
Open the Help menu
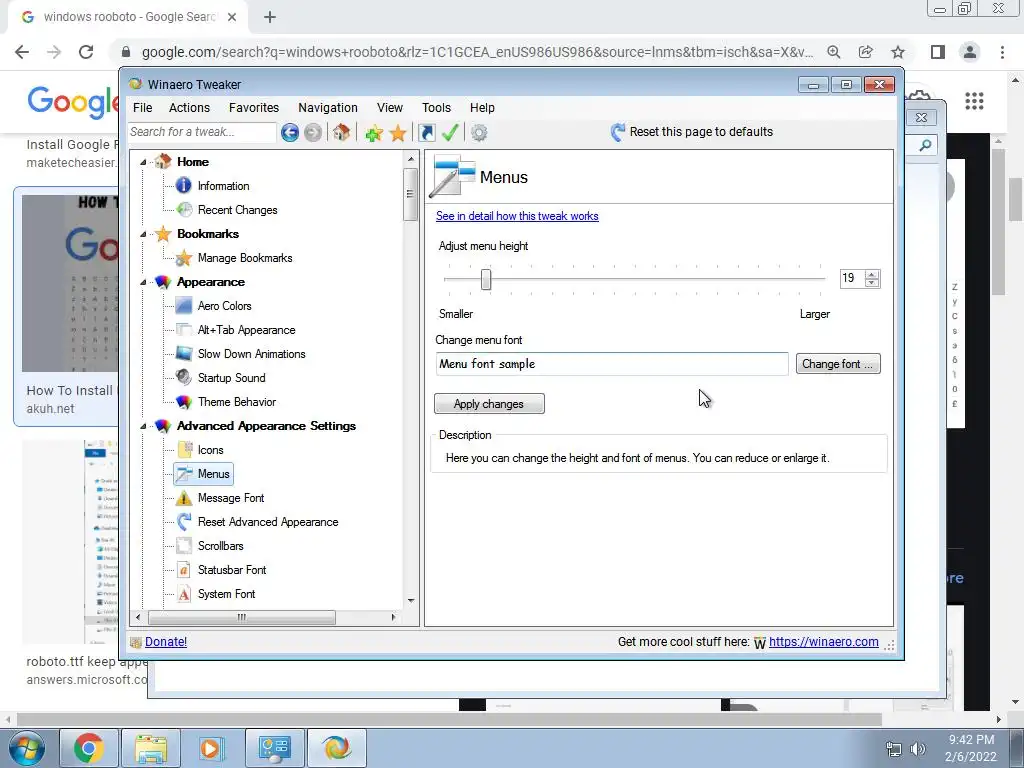[482, 108]
